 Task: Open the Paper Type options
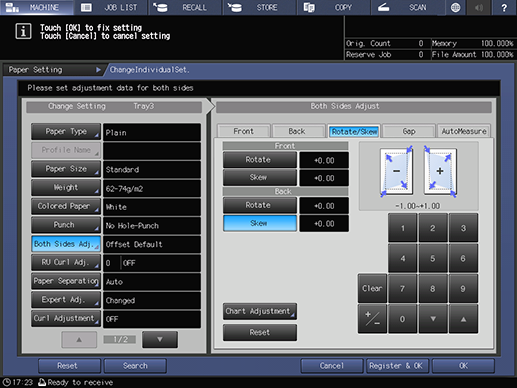(66, 132)
